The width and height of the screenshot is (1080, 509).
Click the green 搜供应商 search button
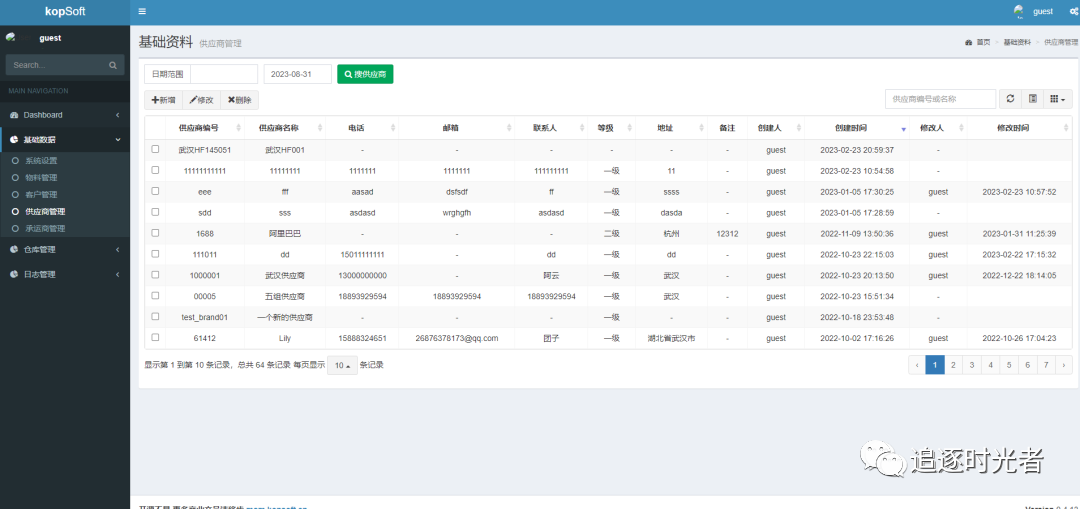(x=365, y=74)
